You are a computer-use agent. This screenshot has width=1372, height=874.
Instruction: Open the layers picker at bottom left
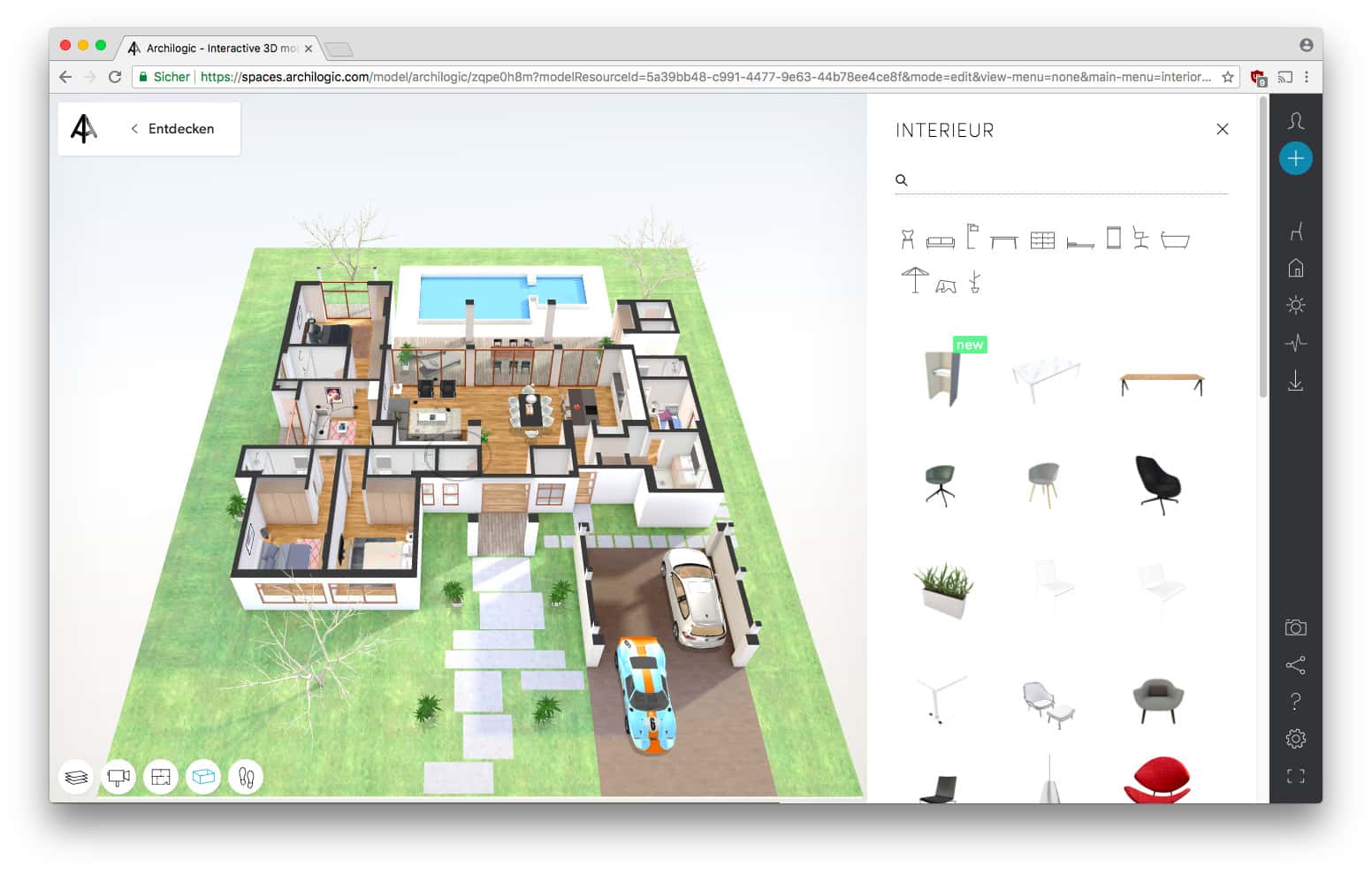[75, 776]
